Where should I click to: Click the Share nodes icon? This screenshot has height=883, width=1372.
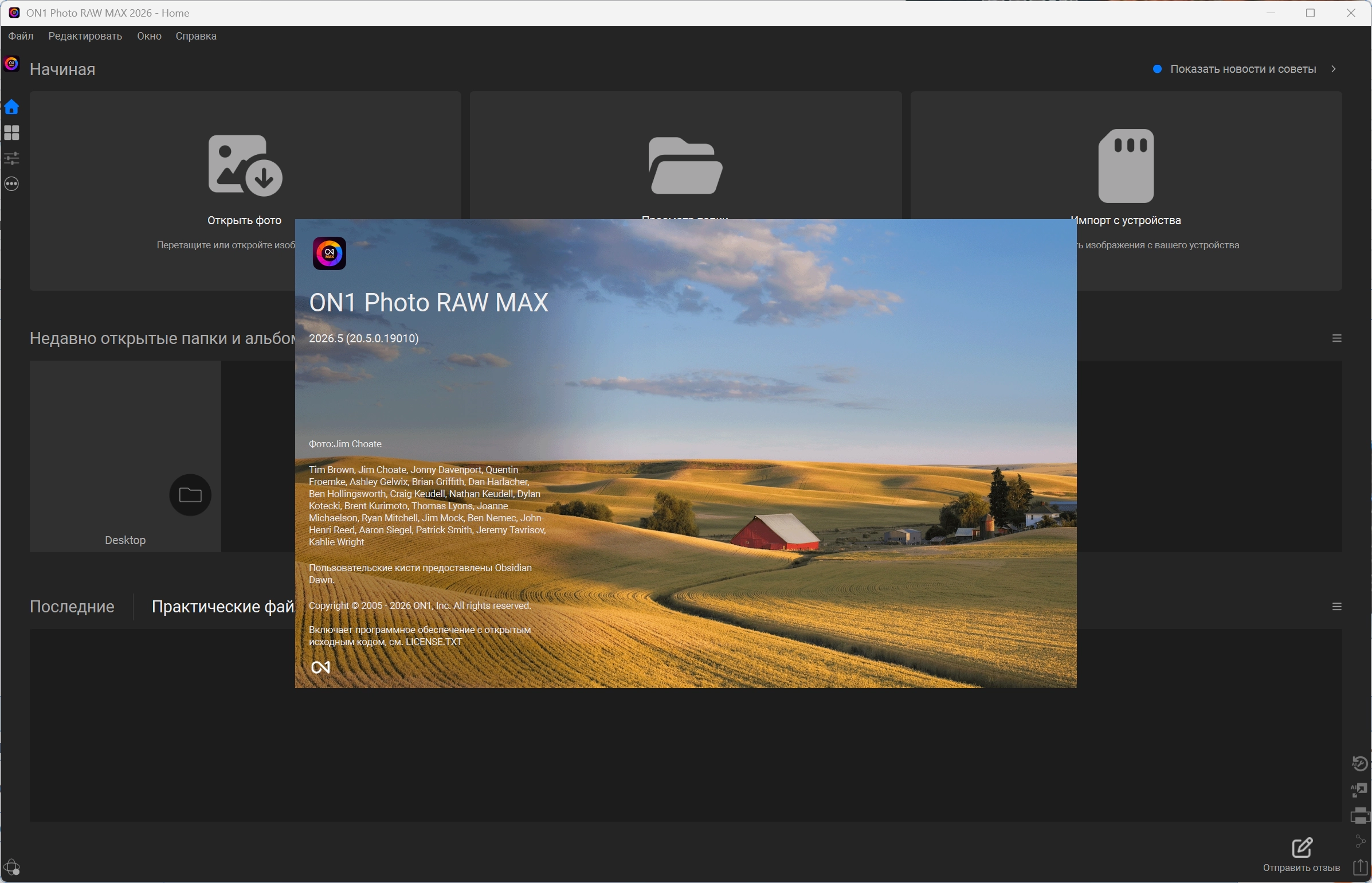click(1359, 841)
